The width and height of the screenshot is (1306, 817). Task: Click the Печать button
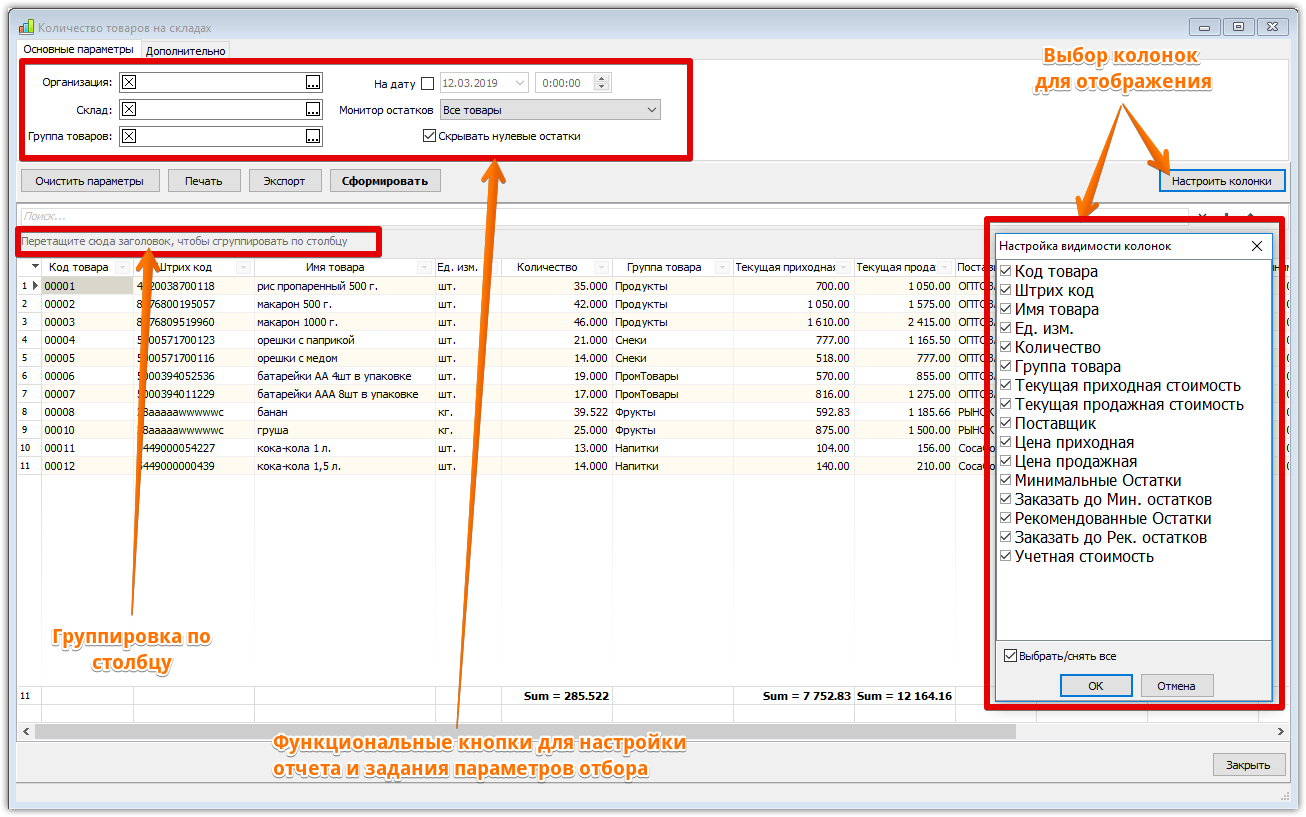[x=204, y=181]
